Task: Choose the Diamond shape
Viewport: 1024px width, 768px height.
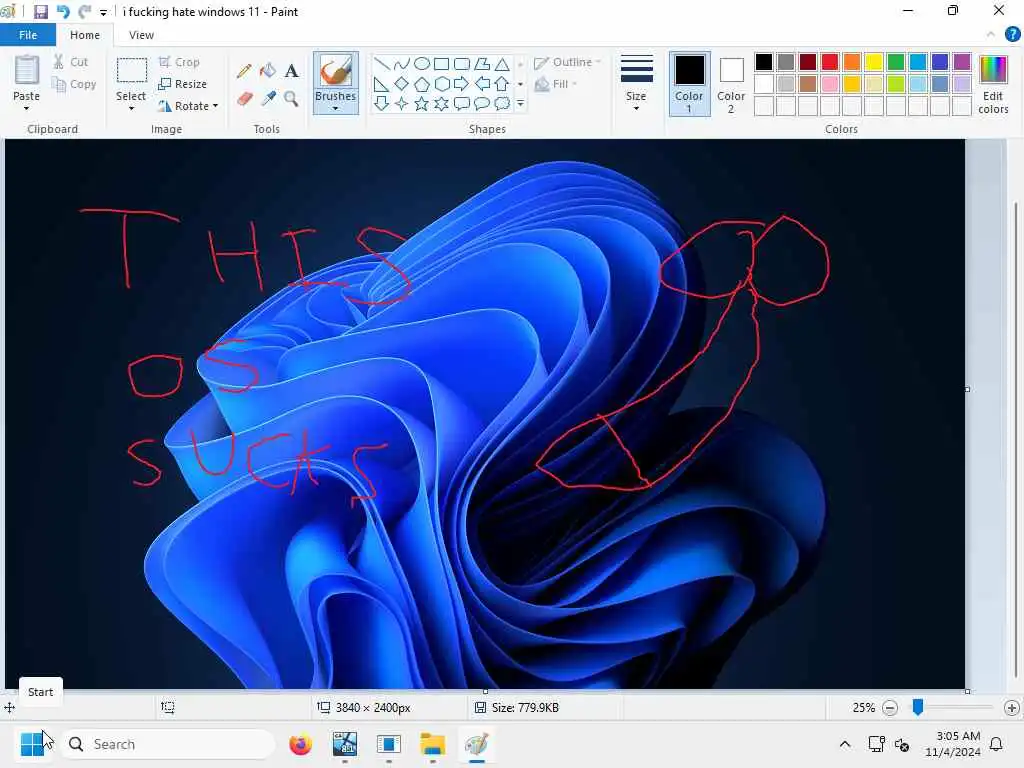Action: [x=402, y=84]
